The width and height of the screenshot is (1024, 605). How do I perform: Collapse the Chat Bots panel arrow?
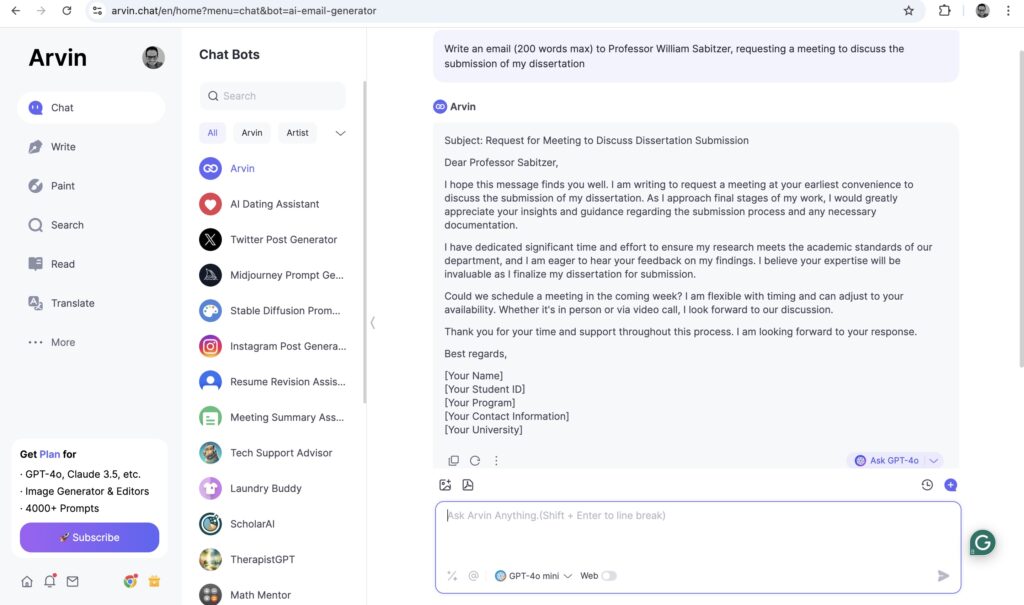pyautogui.click(x=372, y=323)
